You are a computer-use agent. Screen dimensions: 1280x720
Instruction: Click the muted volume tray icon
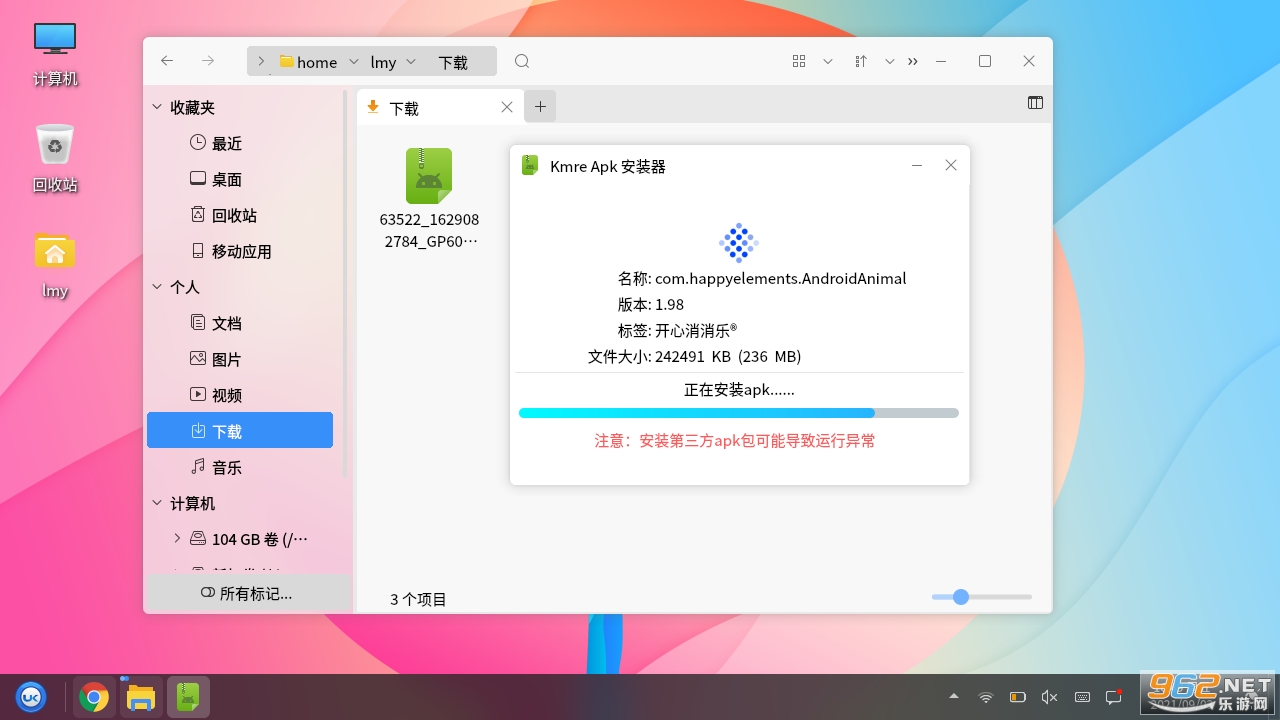click(x=1050, y=697)
